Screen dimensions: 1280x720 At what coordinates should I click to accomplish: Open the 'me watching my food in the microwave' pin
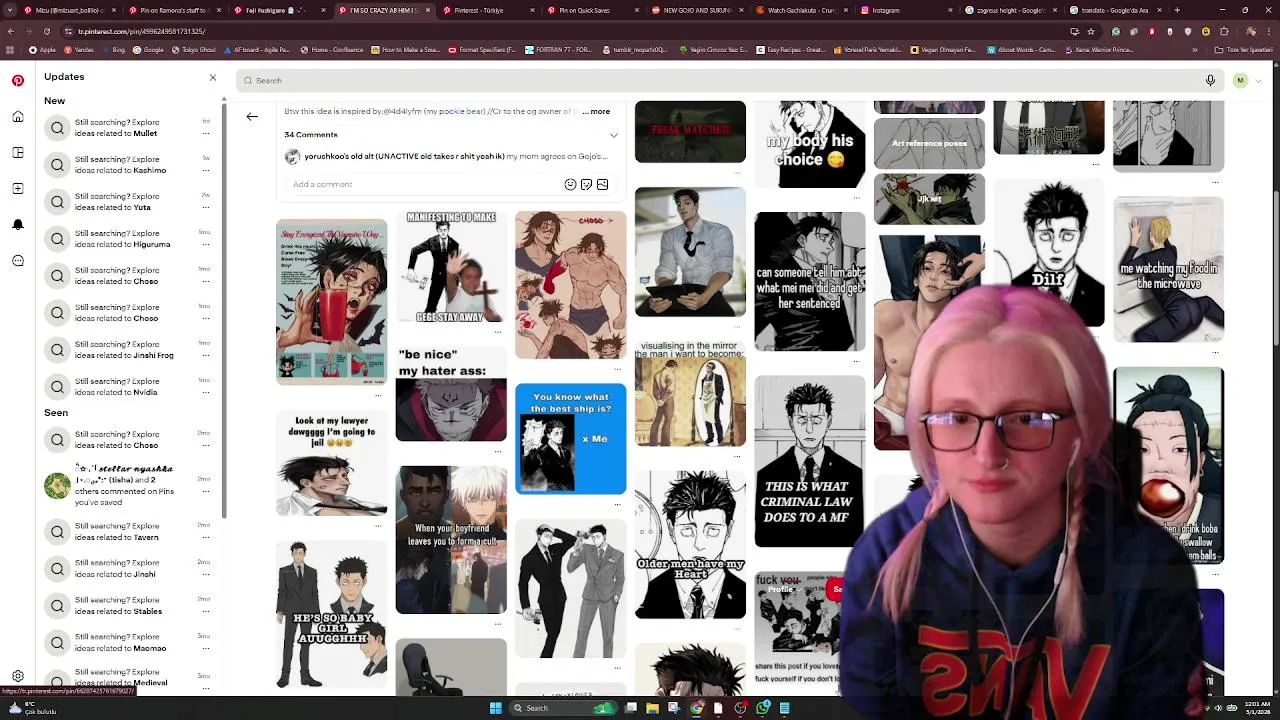click(x=1168, y=270)
